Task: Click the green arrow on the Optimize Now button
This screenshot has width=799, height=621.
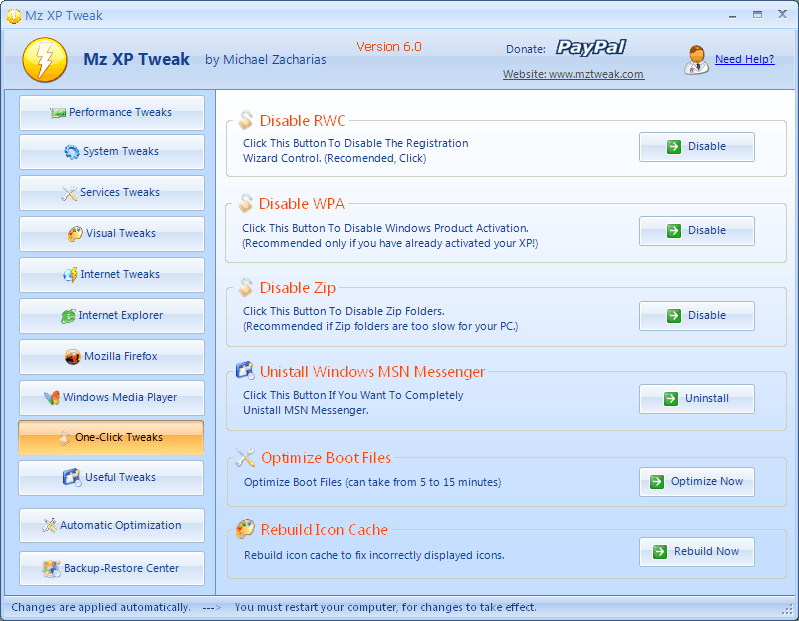Action: point(657,482)
